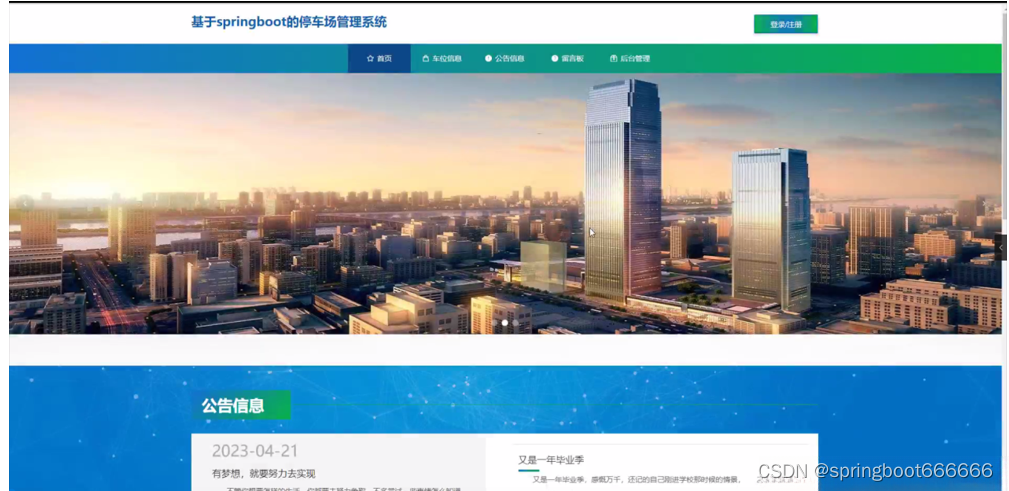The height and width of the screenshot is (491, 1009).
Task: Click site title 基于springboot的停车场管理系统
Action: [x=289, y=23]
